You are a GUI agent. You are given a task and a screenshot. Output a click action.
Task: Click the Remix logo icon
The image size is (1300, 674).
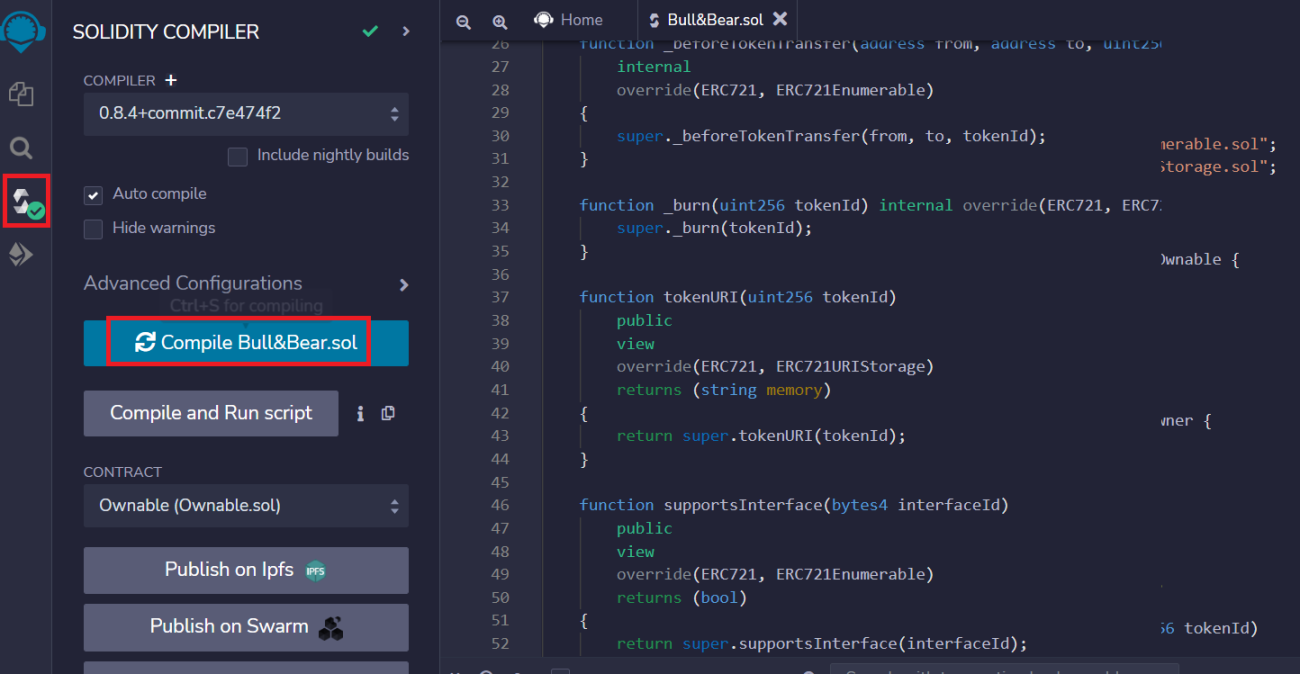click(20, 30)
